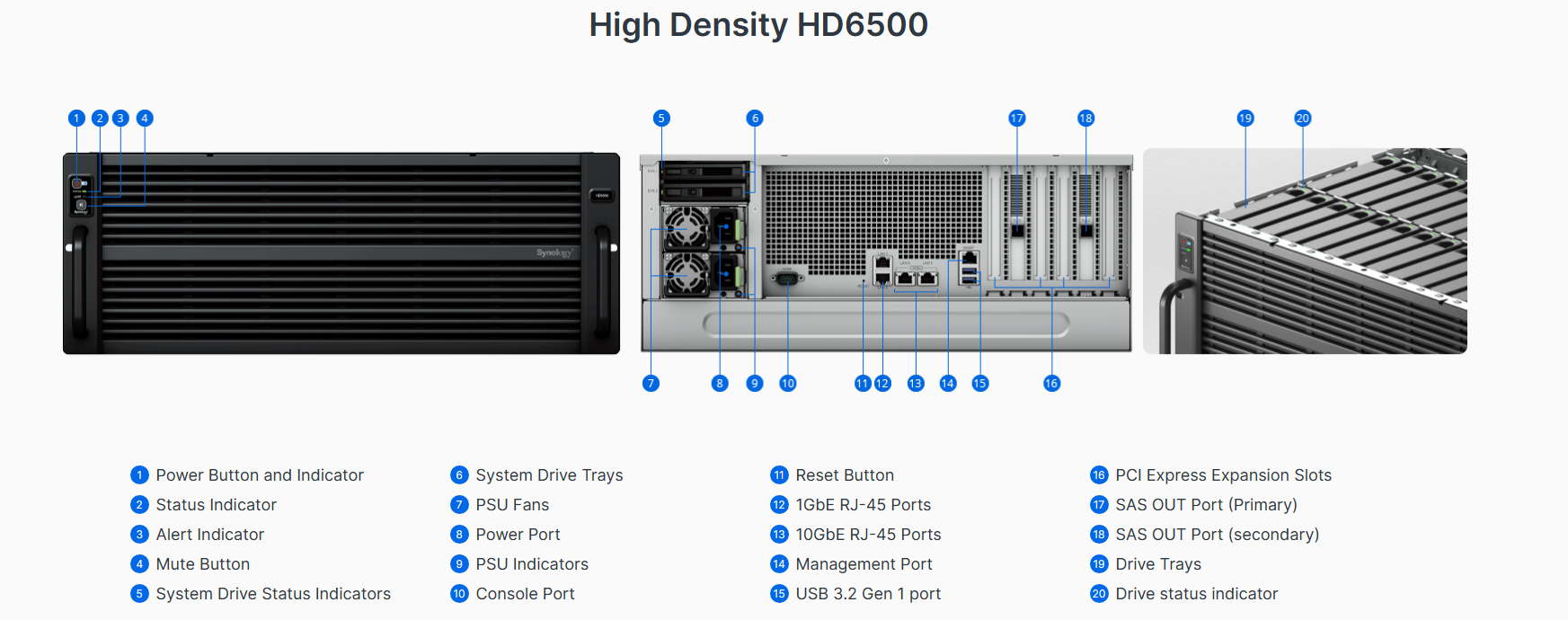Viewport: 1568px width, 620px height.
Task: Click the 'SAS OUT Port (Primary)' legend text
Action: tap(1207, 505)
